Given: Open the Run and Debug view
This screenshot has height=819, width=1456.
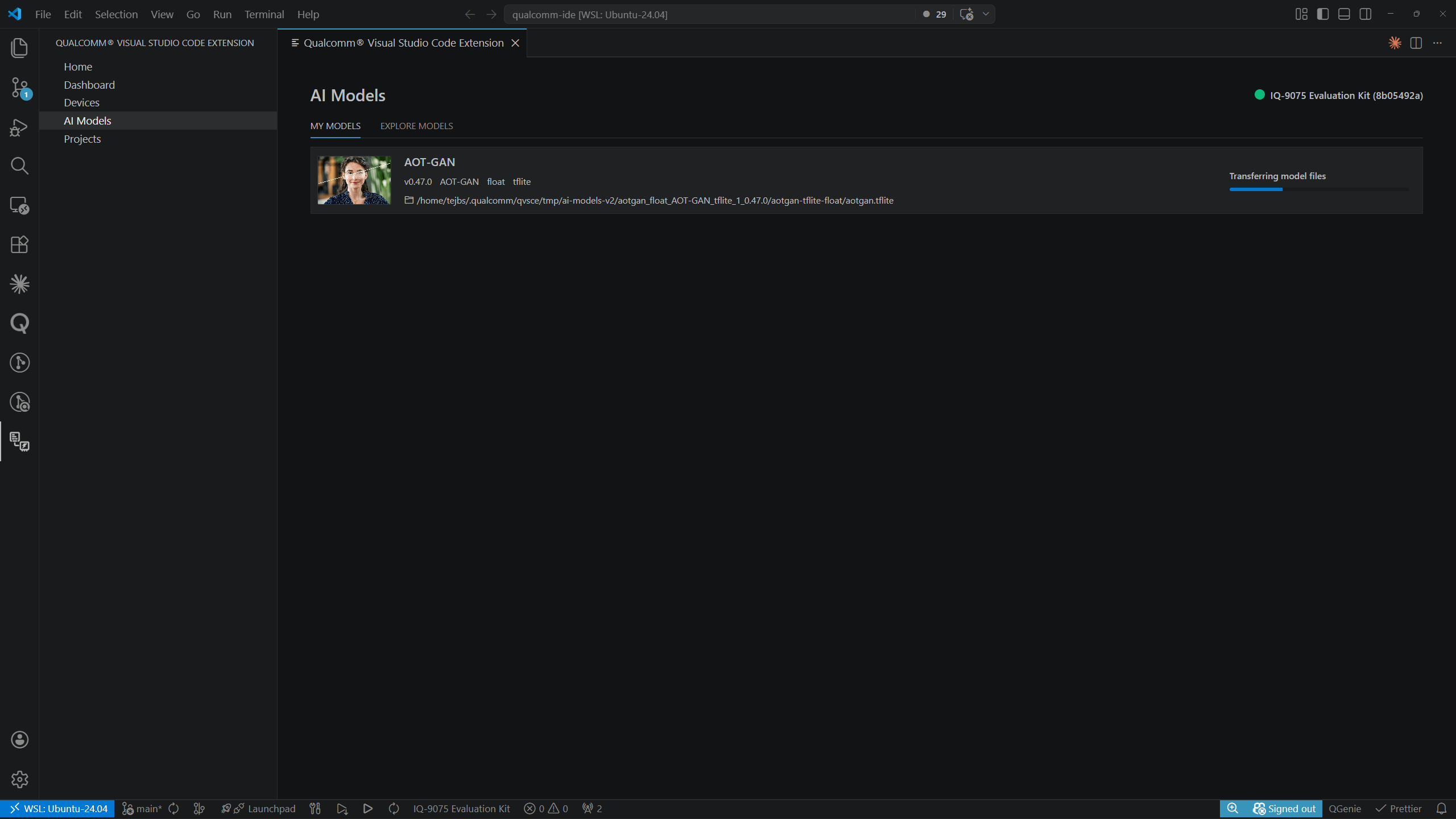Looking at the screenshot, I should (19, 127).
